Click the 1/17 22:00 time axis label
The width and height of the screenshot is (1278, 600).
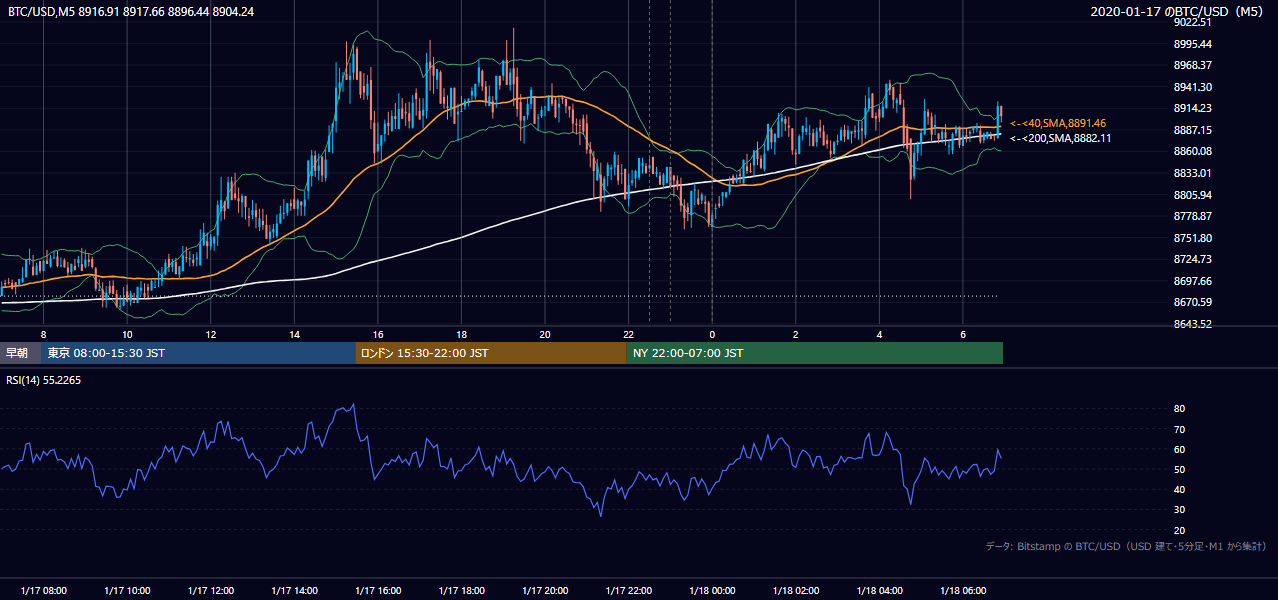(x=628, y=591)
